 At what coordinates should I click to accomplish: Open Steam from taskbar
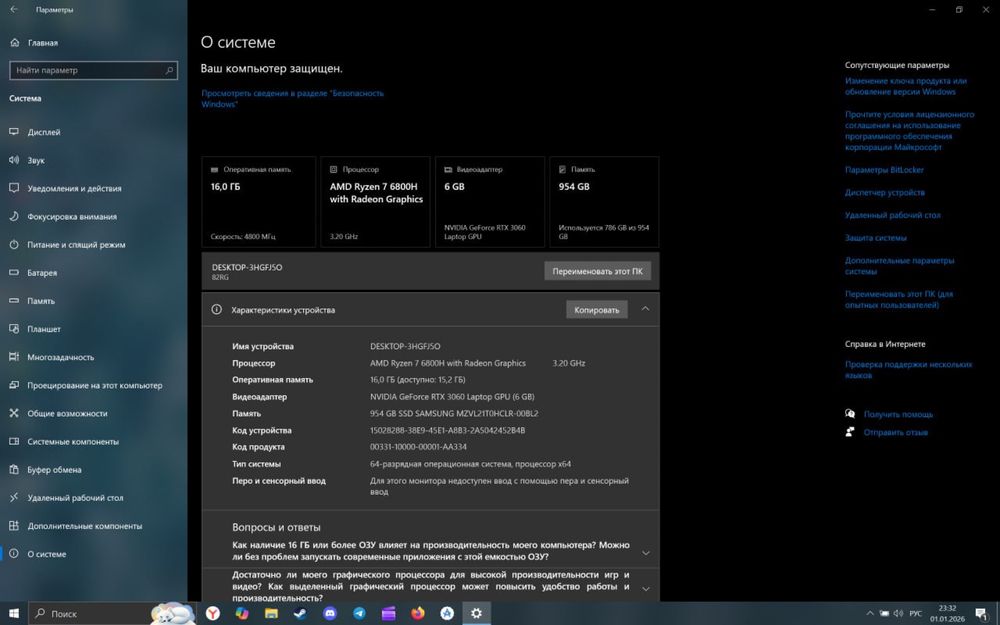coord(300,614)
